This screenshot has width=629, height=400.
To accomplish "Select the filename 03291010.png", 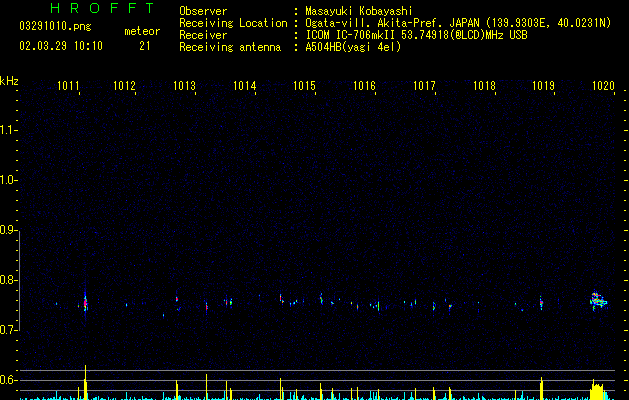I will (55, 26).
